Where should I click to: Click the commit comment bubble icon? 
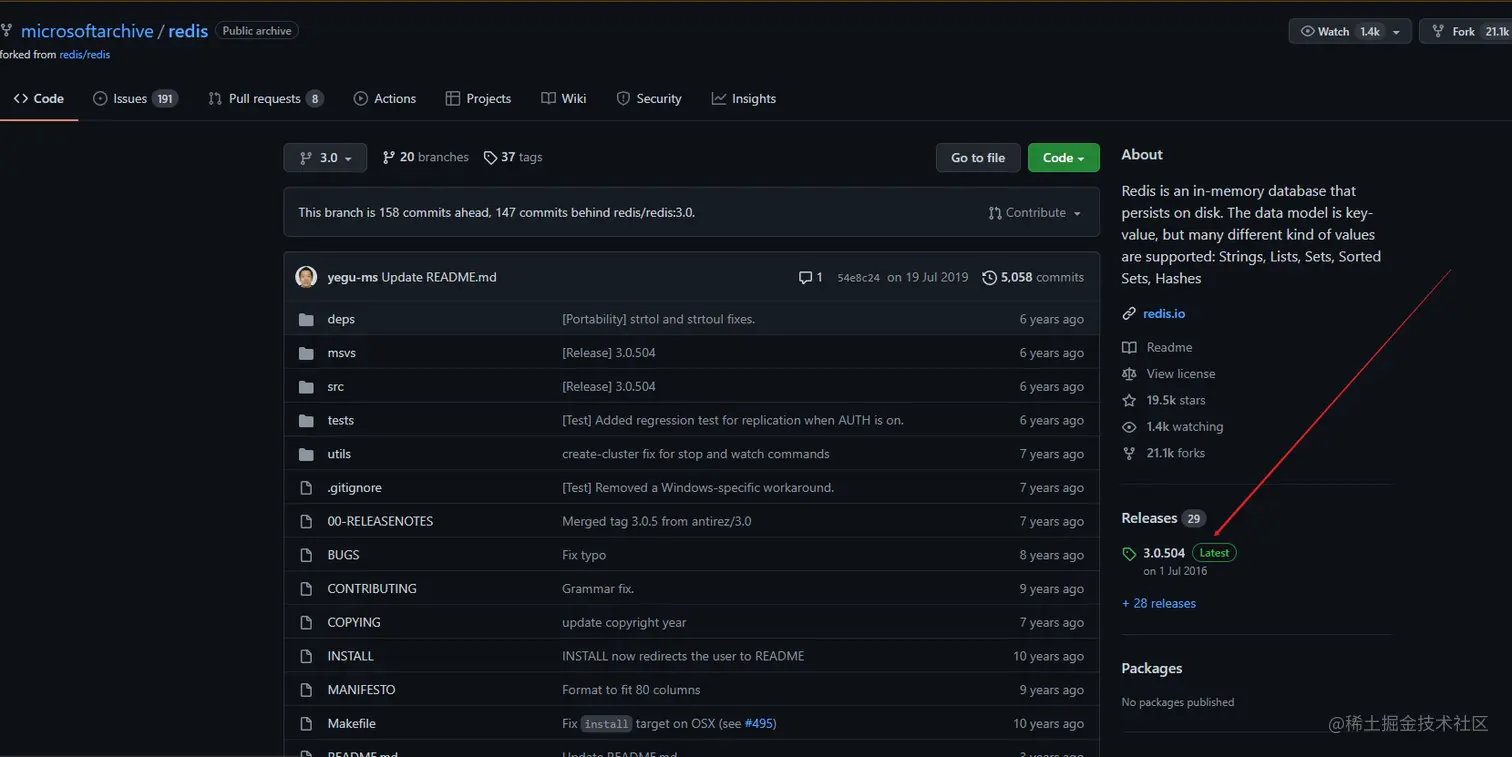click(806, 278)
